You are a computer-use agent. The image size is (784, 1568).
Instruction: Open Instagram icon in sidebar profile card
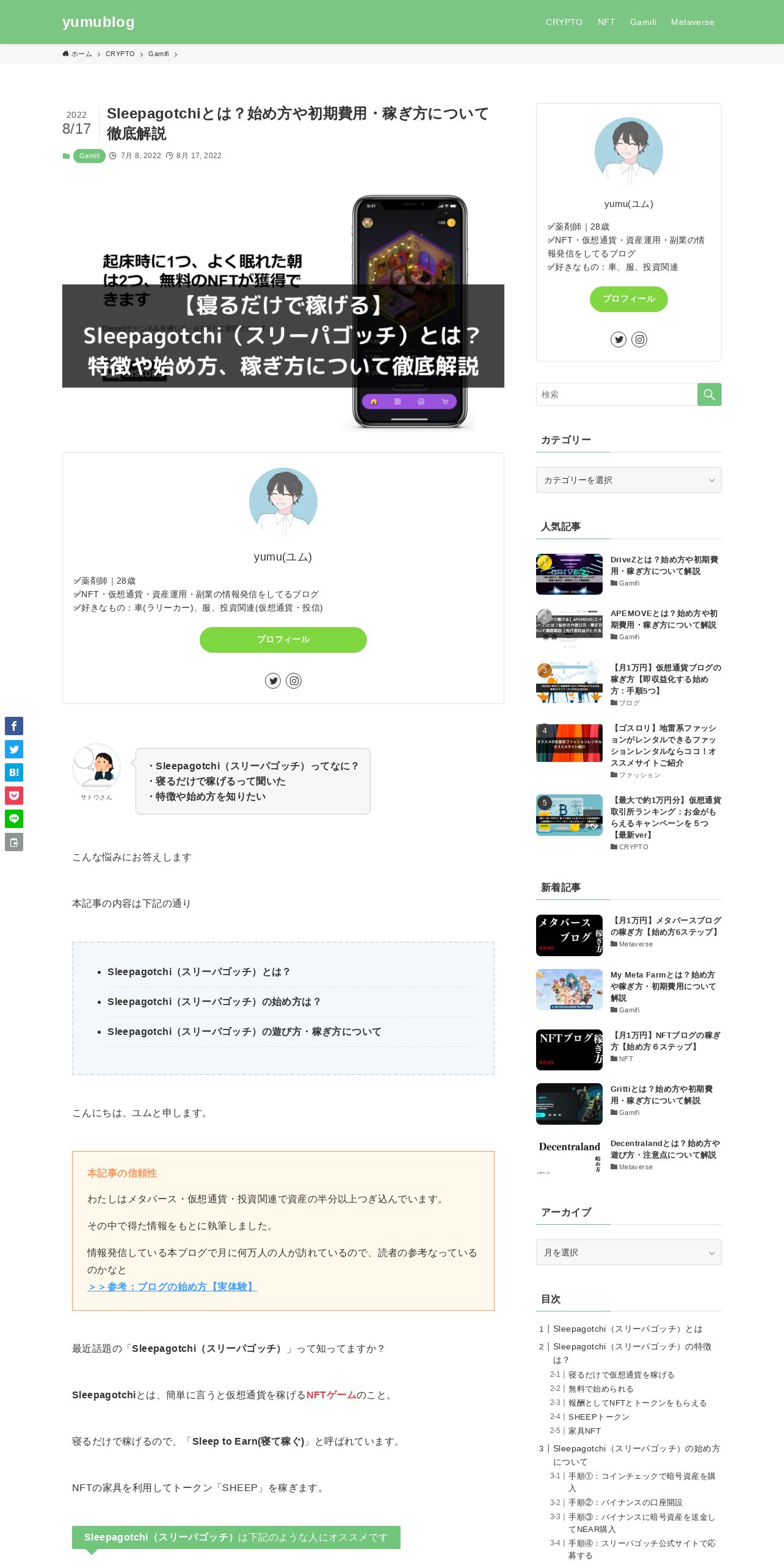639,339
